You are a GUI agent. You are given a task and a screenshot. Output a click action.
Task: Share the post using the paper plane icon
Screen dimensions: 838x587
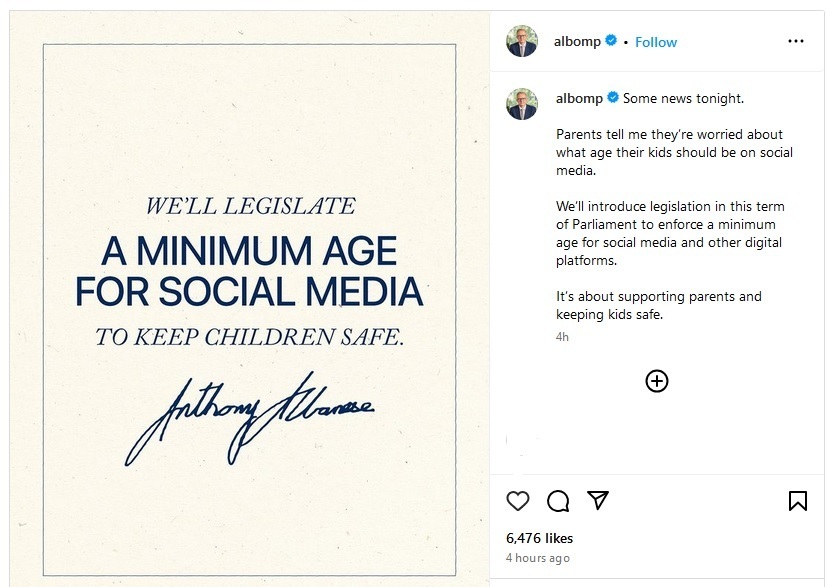[598, 500]
